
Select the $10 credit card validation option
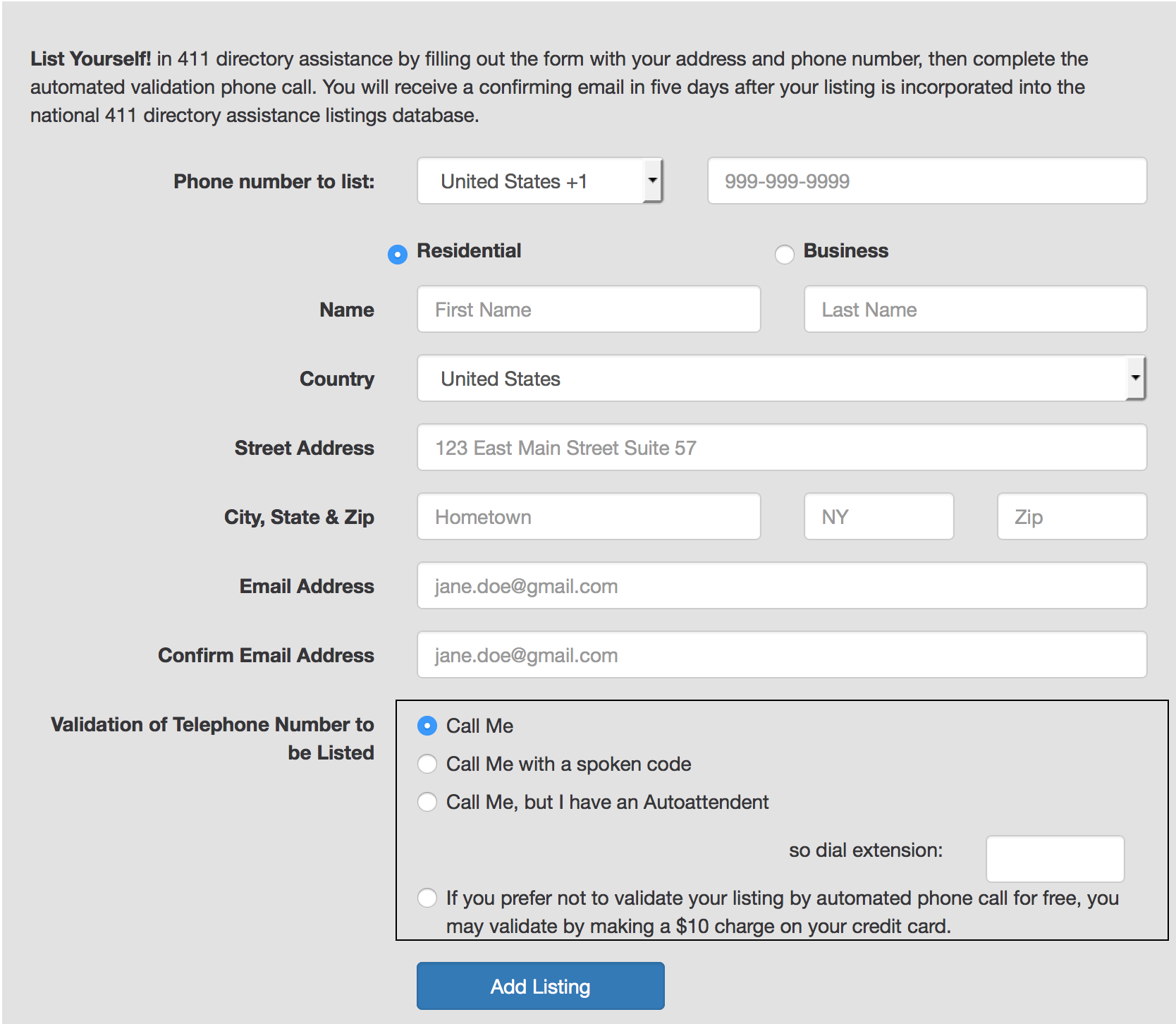(427, 898)
